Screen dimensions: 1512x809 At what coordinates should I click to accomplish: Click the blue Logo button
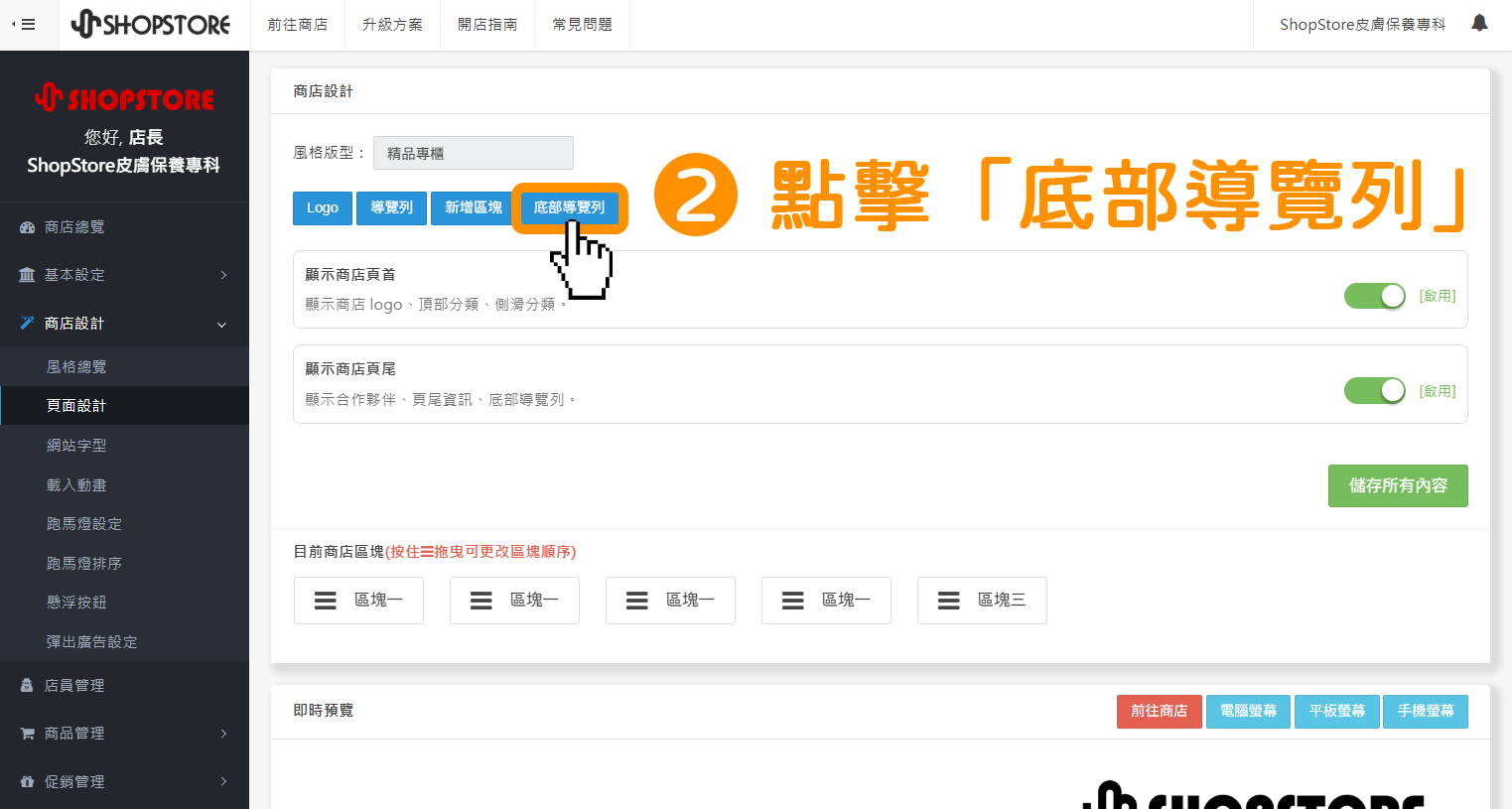tap(322, 207)
